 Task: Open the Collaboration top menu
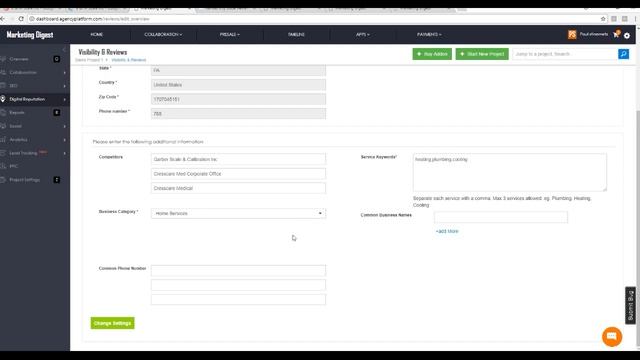coord(163,35)
